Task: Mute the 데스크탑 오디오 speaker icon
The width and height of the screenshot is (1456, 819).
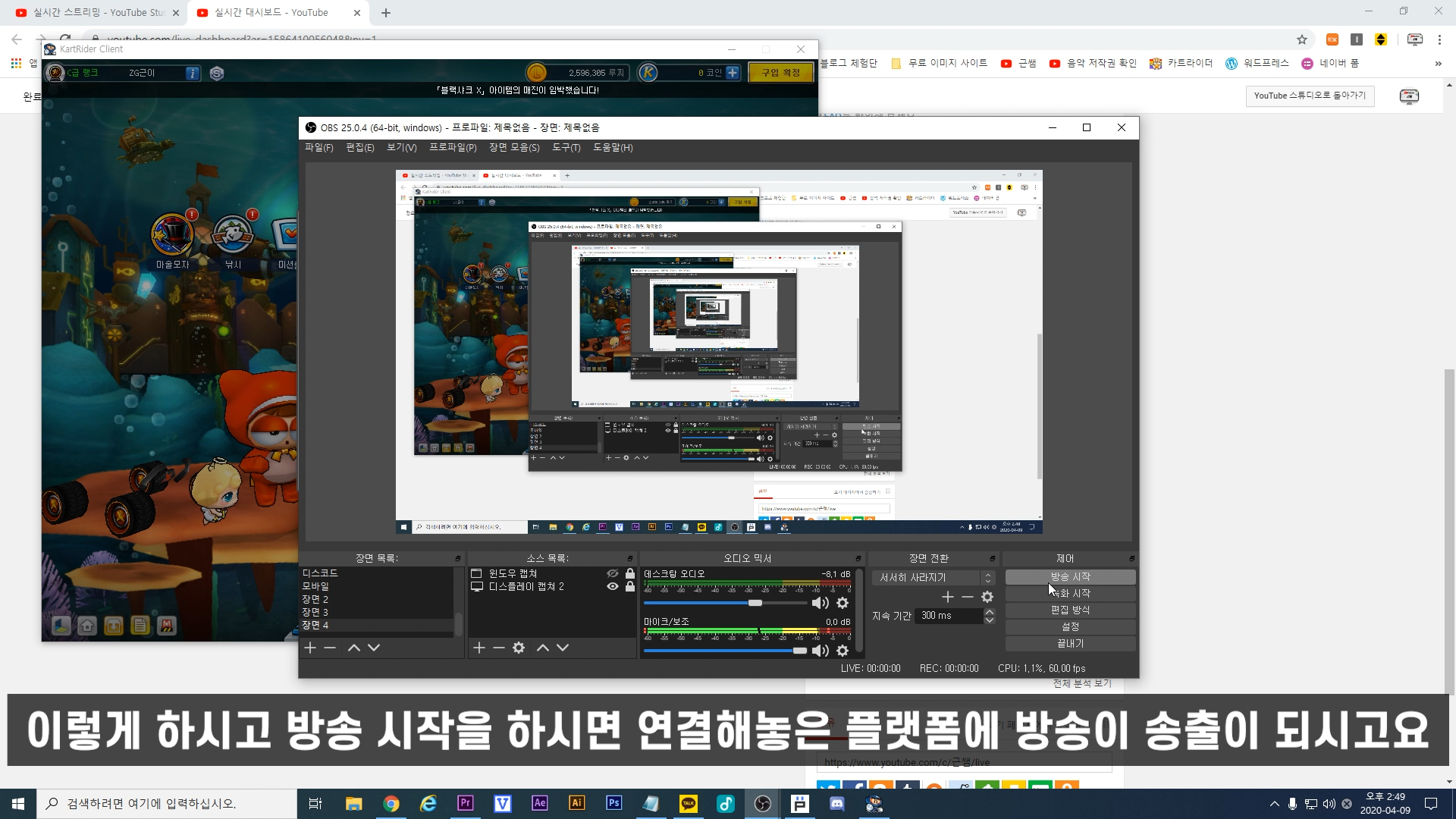Action: click(x=819, y=603)
